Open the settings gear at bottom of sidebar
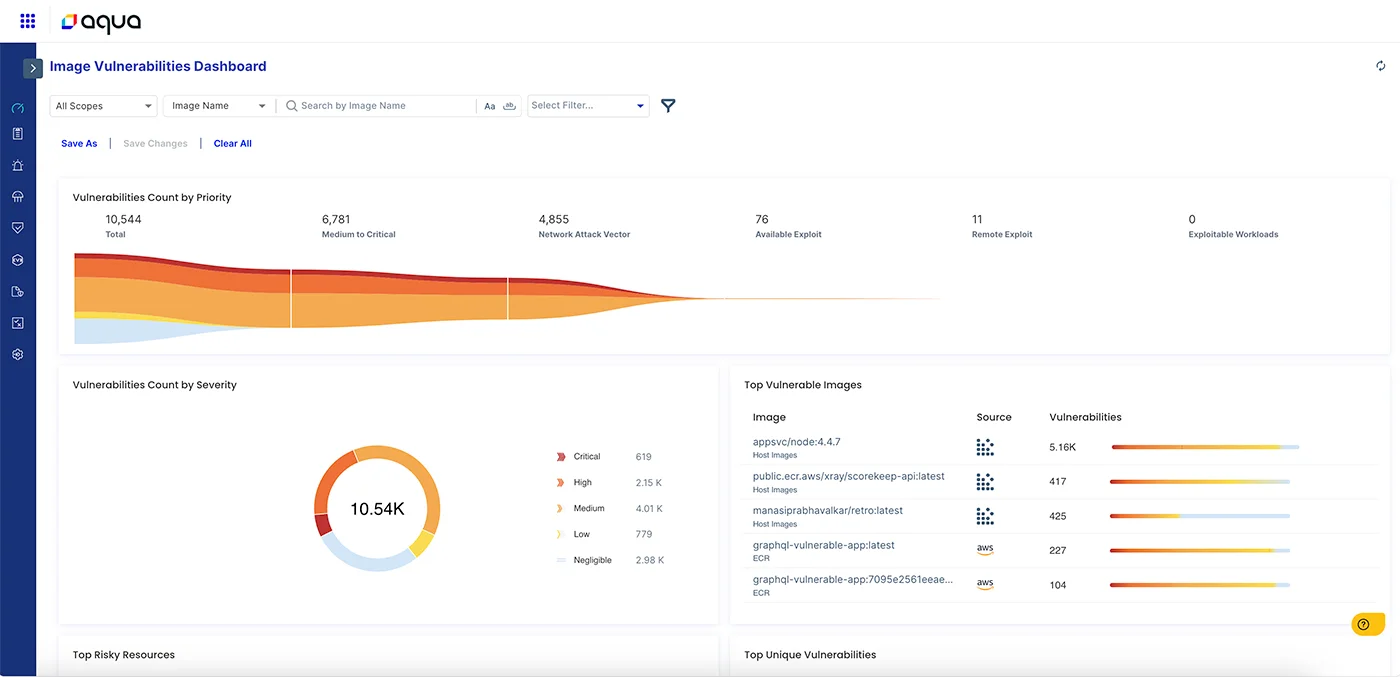The height and width of the screenshot is (677, 1400). tap(17, 354)
